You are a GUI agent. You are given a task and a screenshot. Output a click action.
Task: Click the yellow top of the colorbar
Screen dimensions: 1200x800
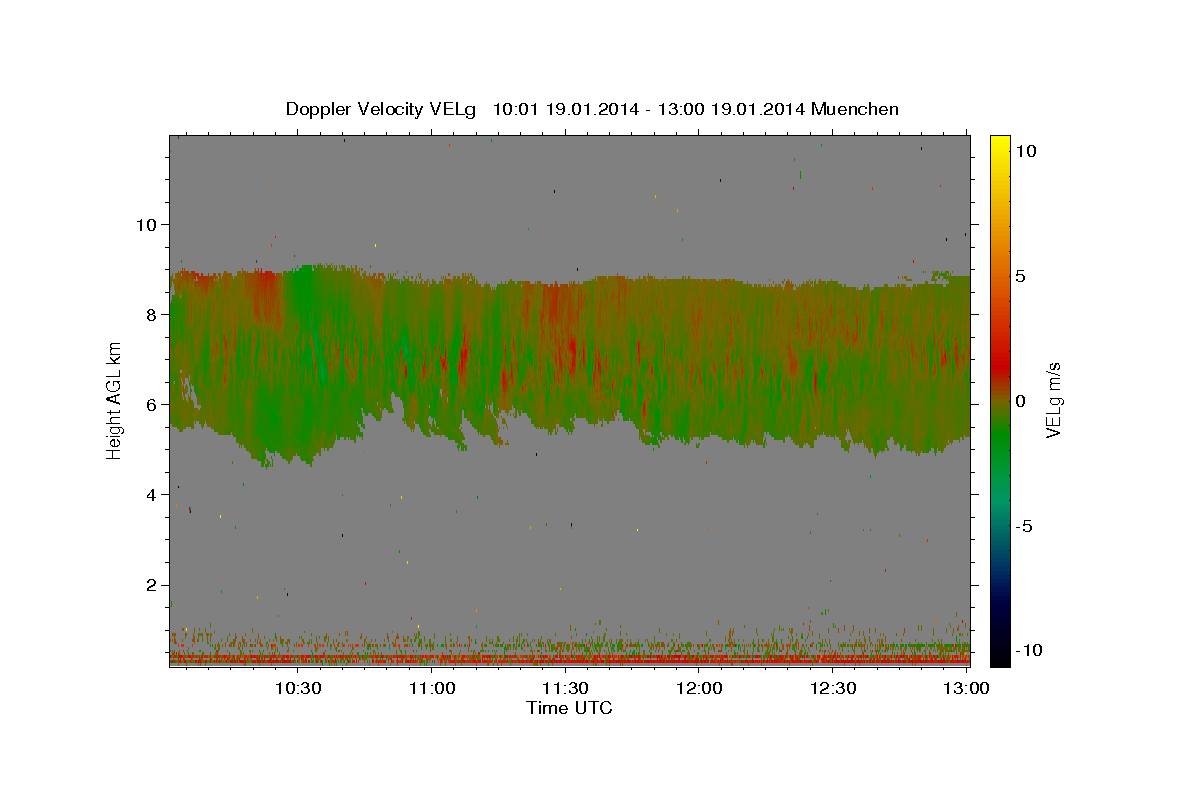(999, 145)
